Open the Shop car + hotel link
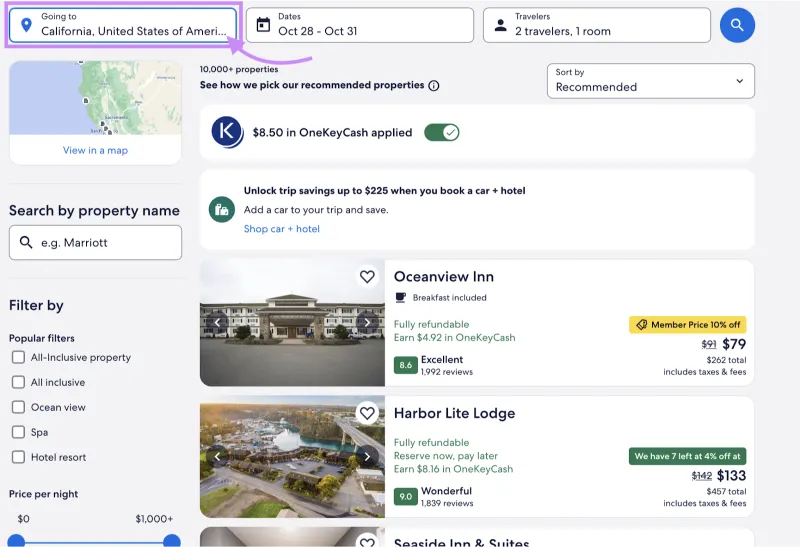 [x=281, y=229]
